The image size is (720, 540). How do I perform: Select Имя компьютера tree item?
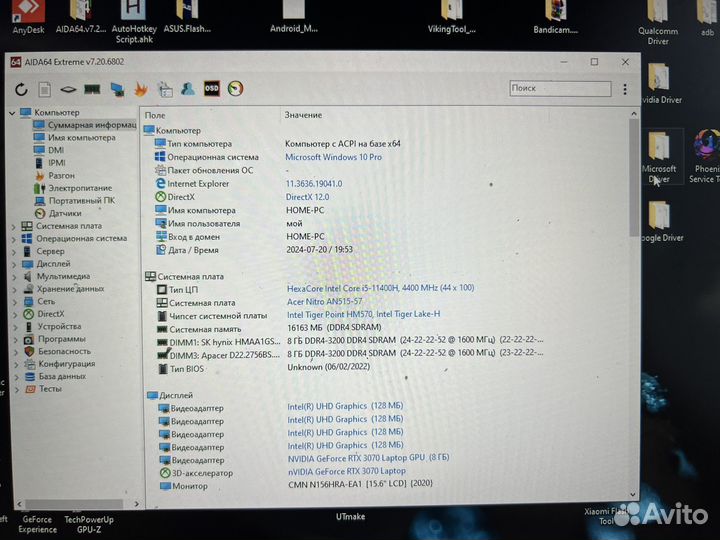click(75, 137)
